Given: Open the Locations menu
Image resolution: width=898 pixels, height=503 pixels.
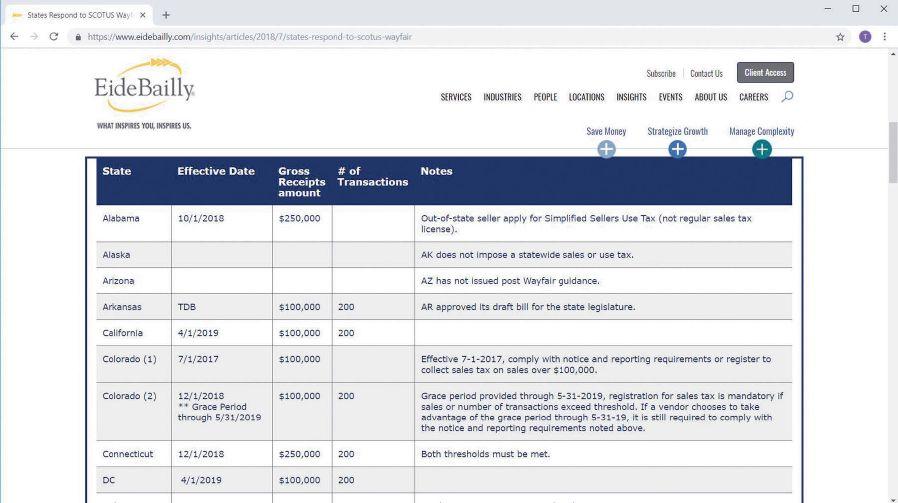Looking at the screenshot, I should 586,97.
